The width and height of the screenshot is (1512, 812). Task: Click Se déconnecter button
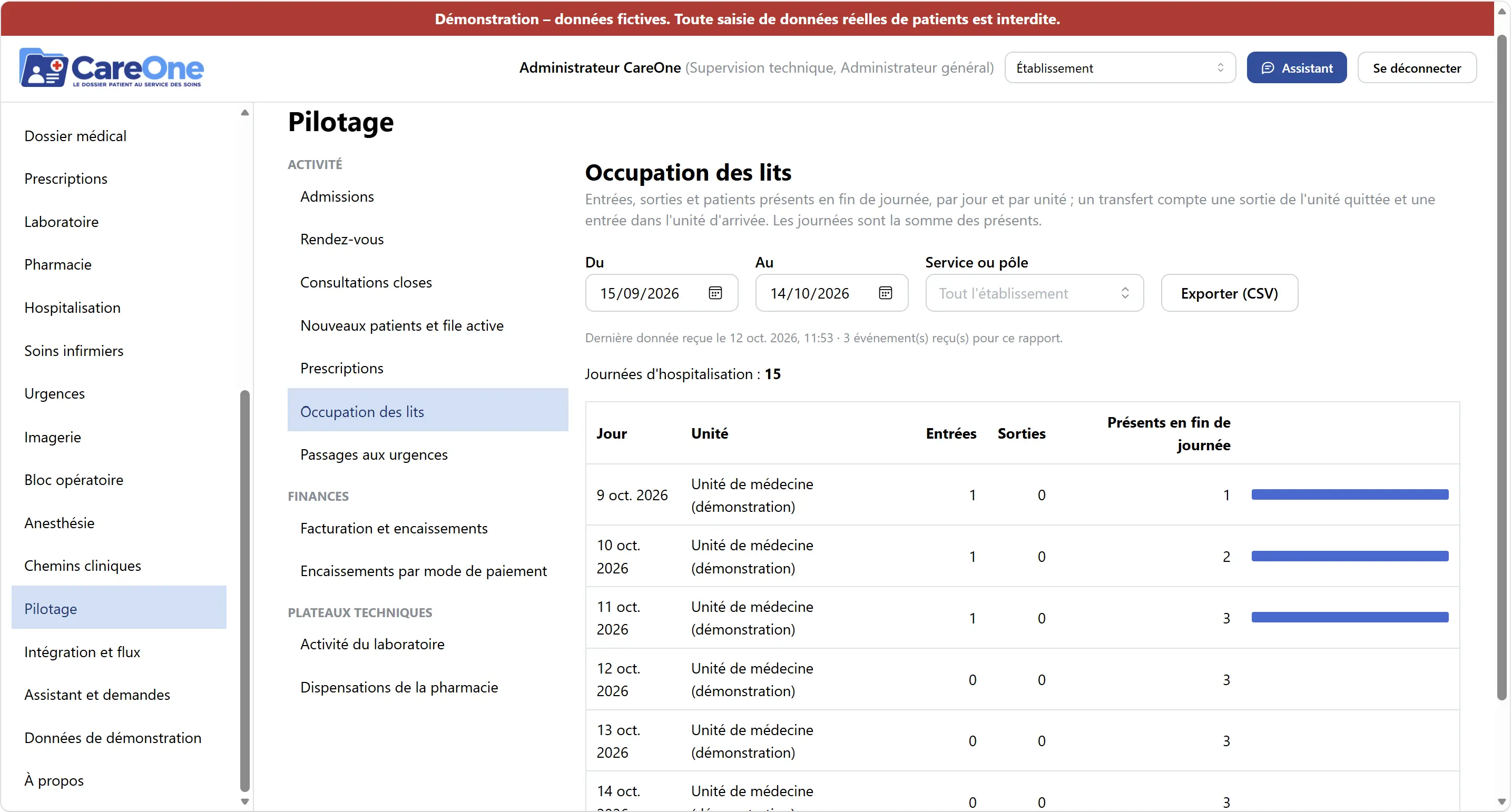(x=1416, y=68)
